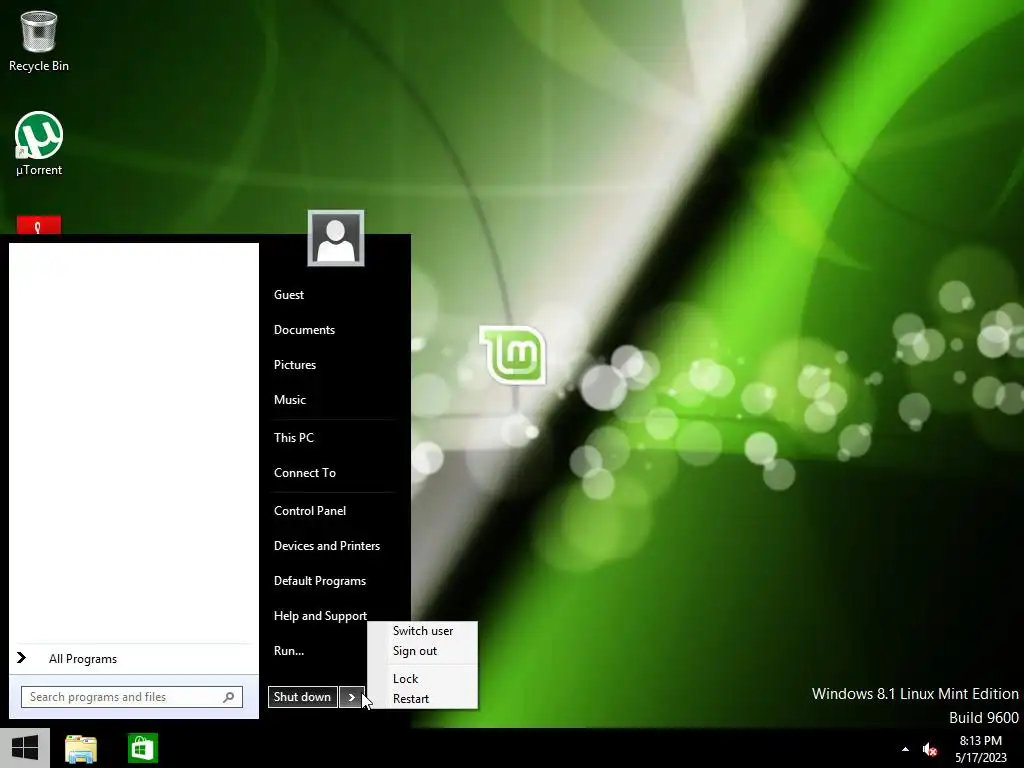The width and height of the screenshot is (1024, 768).
Task: Open Default Programs
Action: (320, 581)
